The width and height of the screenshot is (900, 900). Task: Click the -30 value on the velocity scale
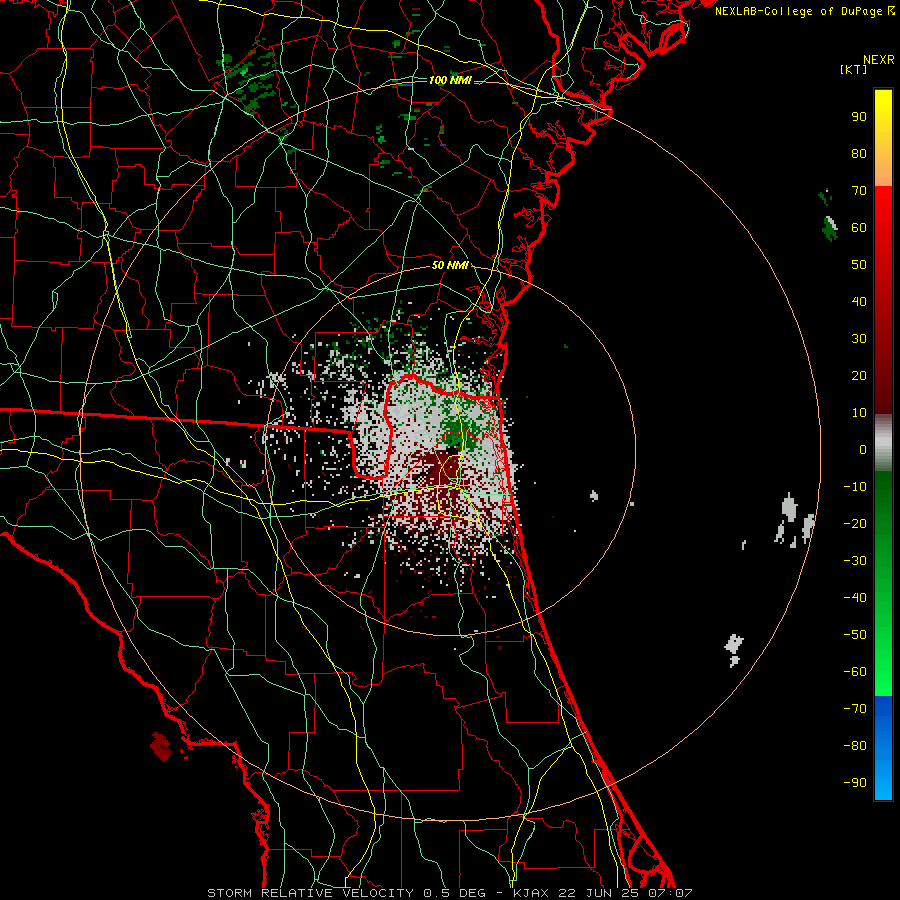click(855, 561)
